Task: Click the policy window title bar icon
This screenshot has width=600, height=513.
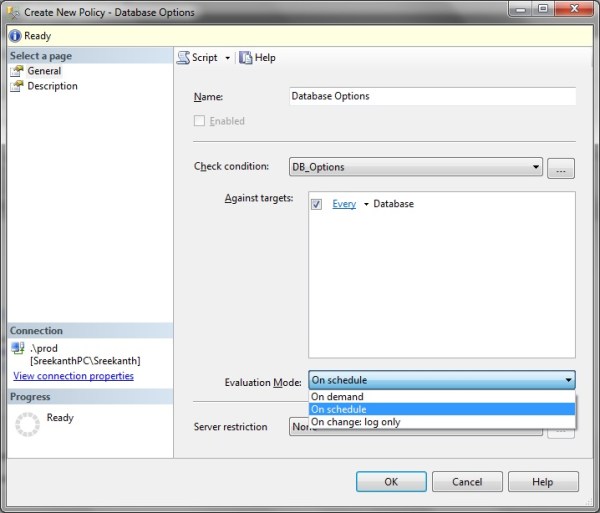Action: click(x=13, y=12)
